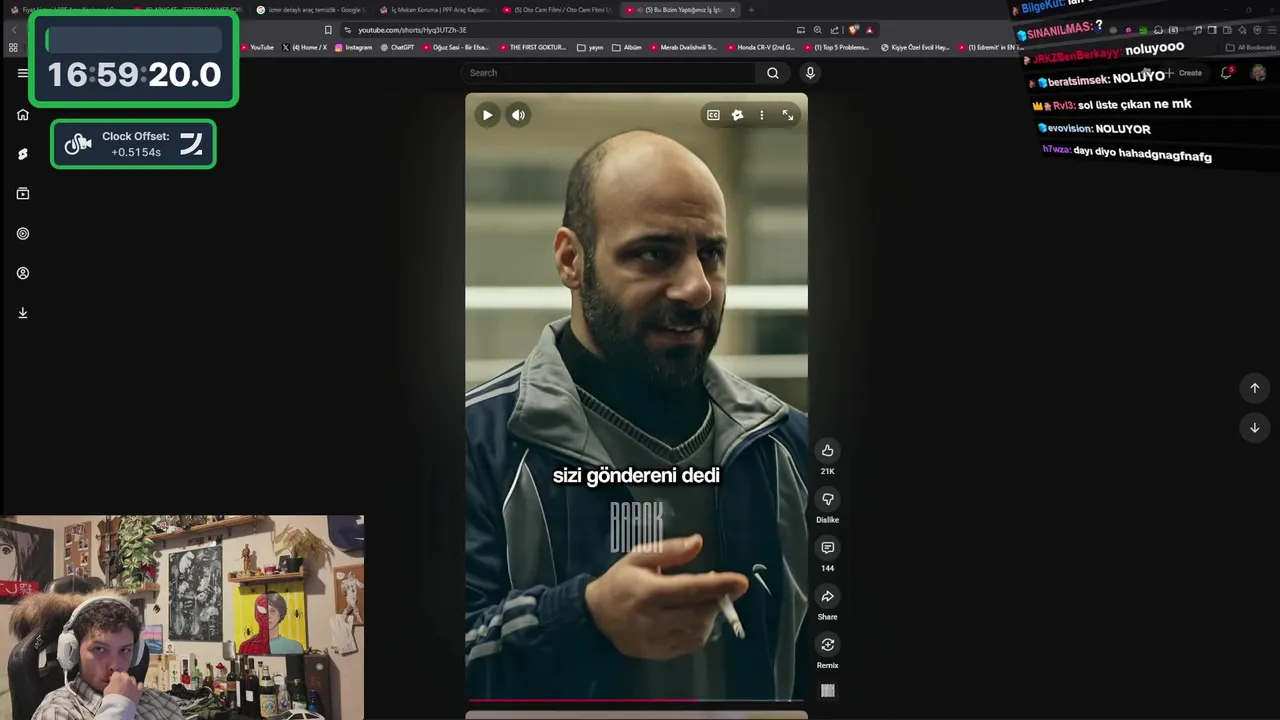
Task: Open the YouTube account avatar menu
Action: 1258,73
